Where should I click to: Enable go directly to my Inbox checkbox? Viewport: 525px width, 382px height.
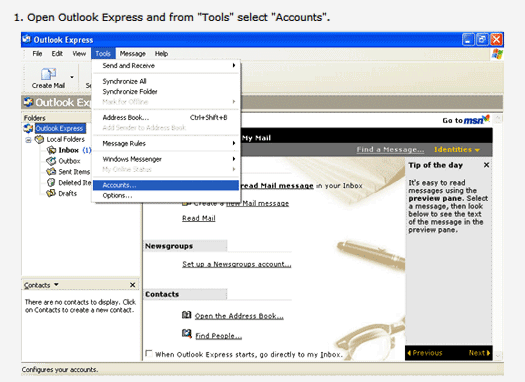click(149, 354)
